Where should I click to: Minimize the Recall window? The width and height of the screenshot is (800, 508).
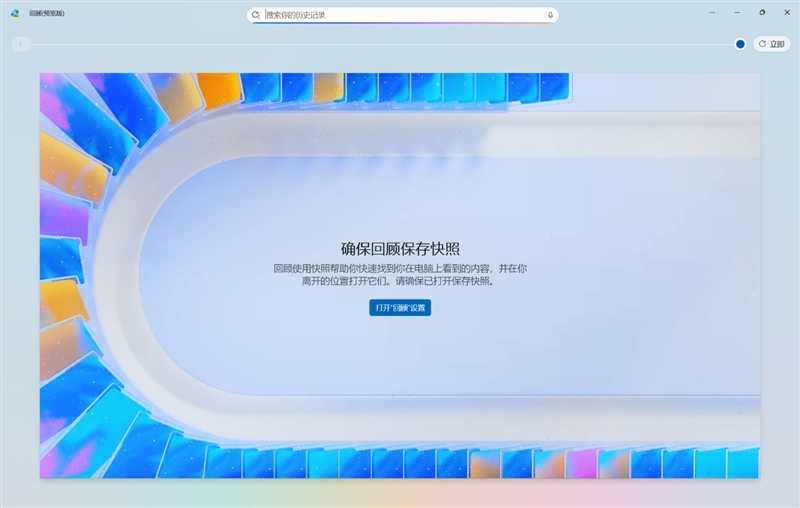737,12
